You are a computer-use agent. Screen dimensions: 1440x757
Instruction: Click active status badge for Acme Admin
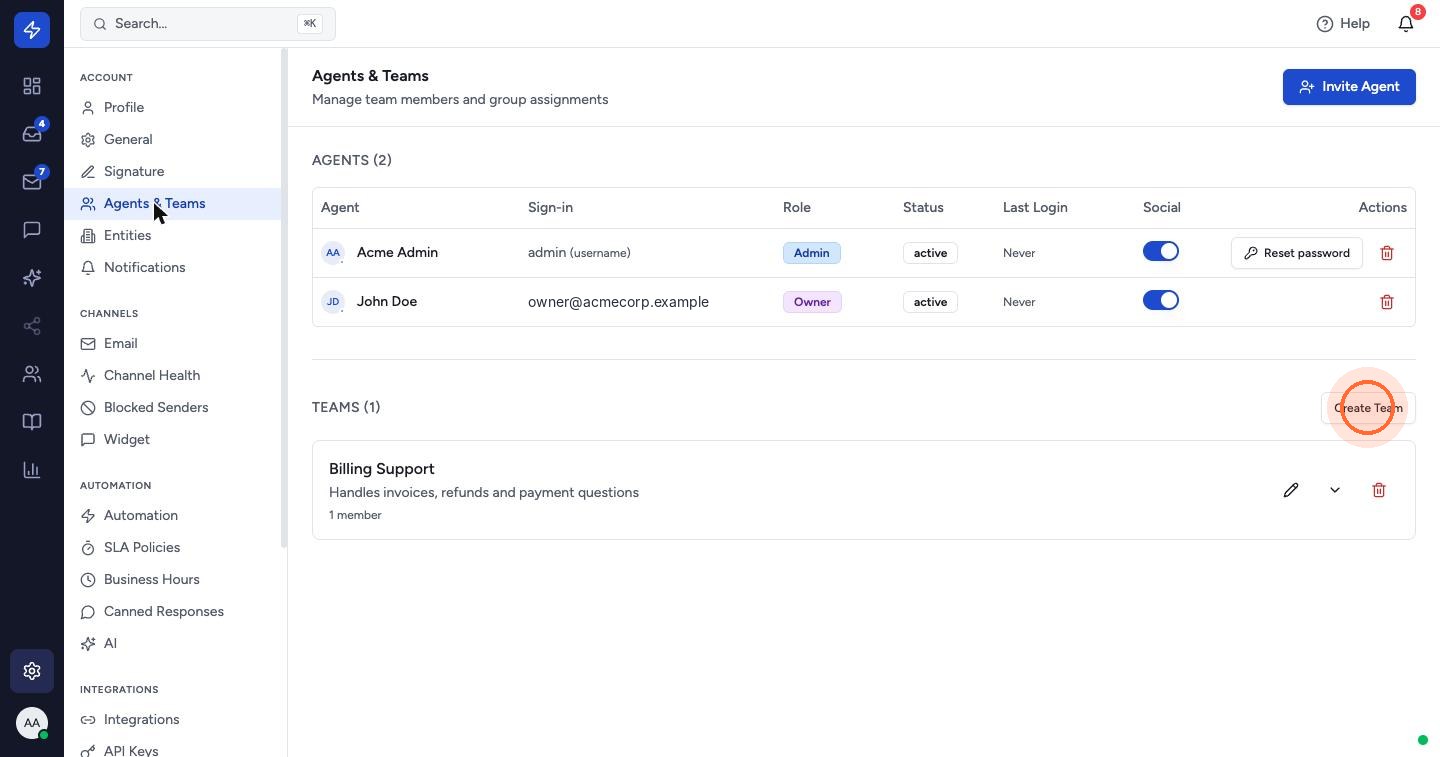[930, 253]
